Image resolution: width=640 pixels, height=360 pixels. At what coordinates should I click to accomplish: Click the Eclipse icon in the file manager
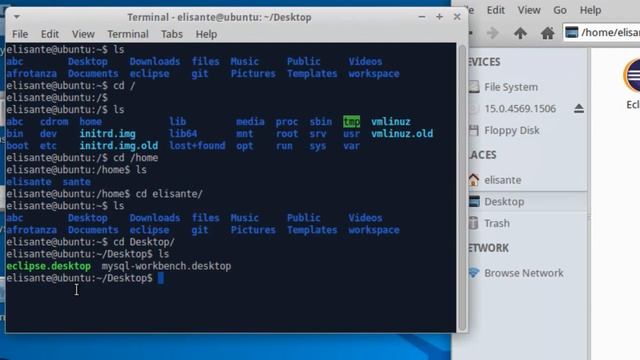[x=632, y=76]
